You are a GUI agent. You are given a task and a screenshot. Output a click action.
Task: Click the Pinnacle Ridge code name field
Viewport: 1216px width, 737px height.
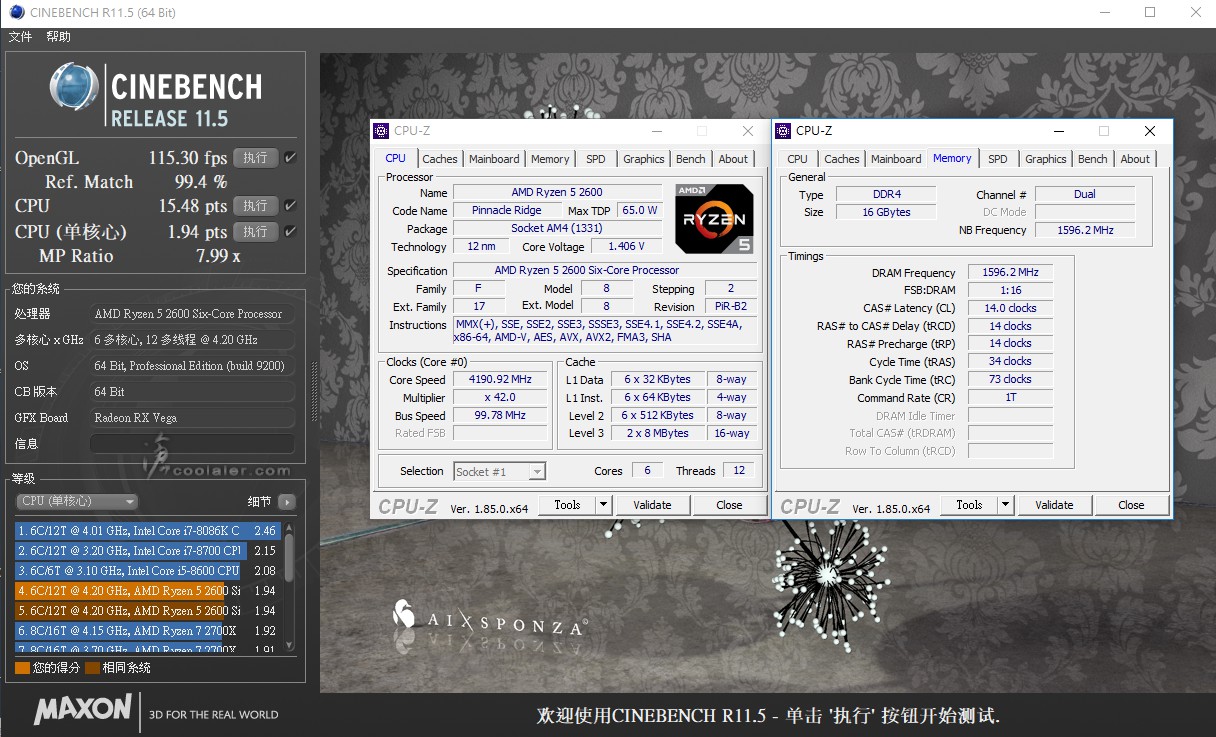point(506,210)
